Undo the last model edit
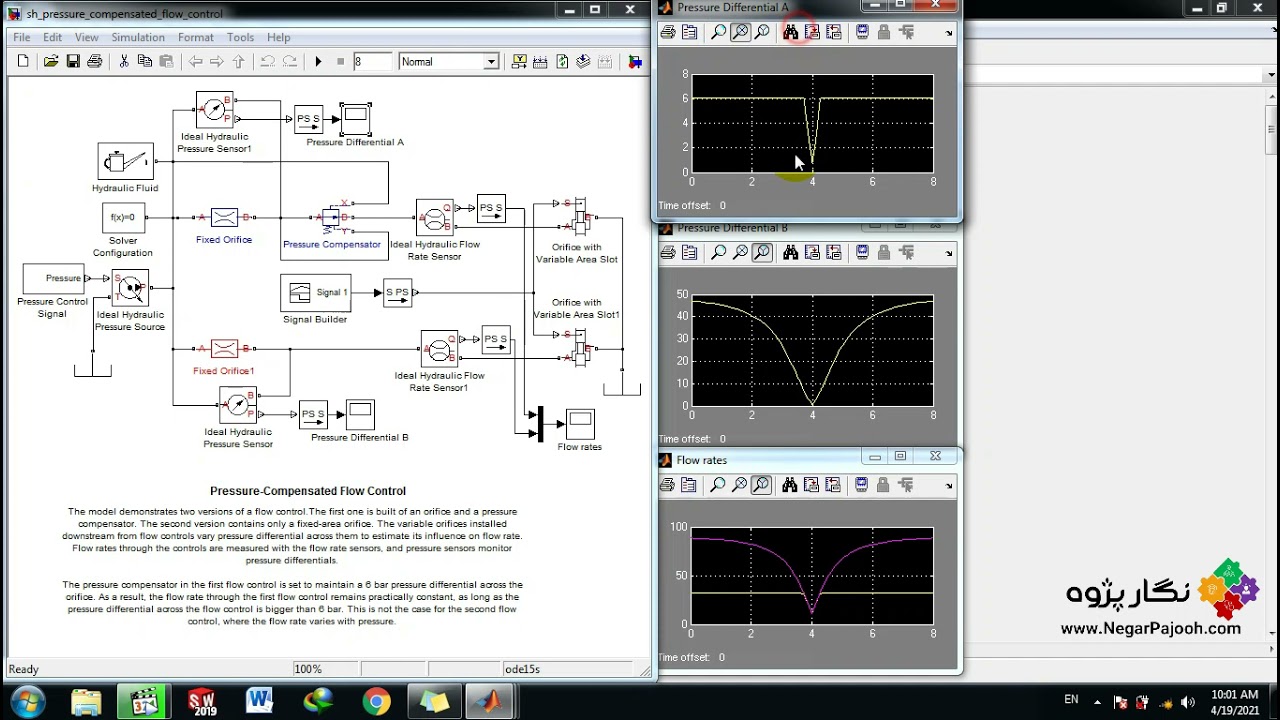 267,62
